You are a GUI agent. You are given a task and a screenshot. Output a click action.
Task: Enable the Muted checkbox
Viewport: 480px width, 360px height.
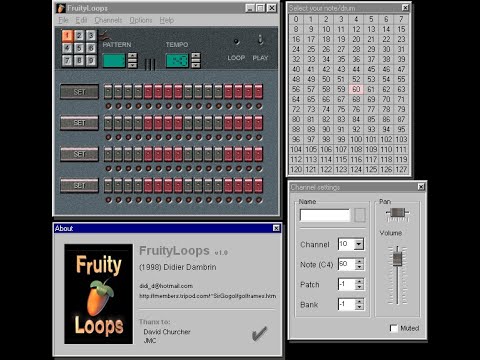(394, 328)
